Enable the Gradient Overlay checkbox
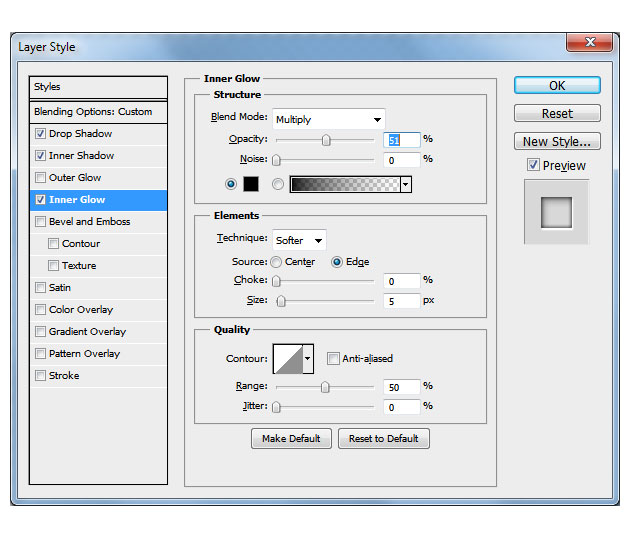Image resolution: width=630 pixels, height=539 pixels. point(40,332)
